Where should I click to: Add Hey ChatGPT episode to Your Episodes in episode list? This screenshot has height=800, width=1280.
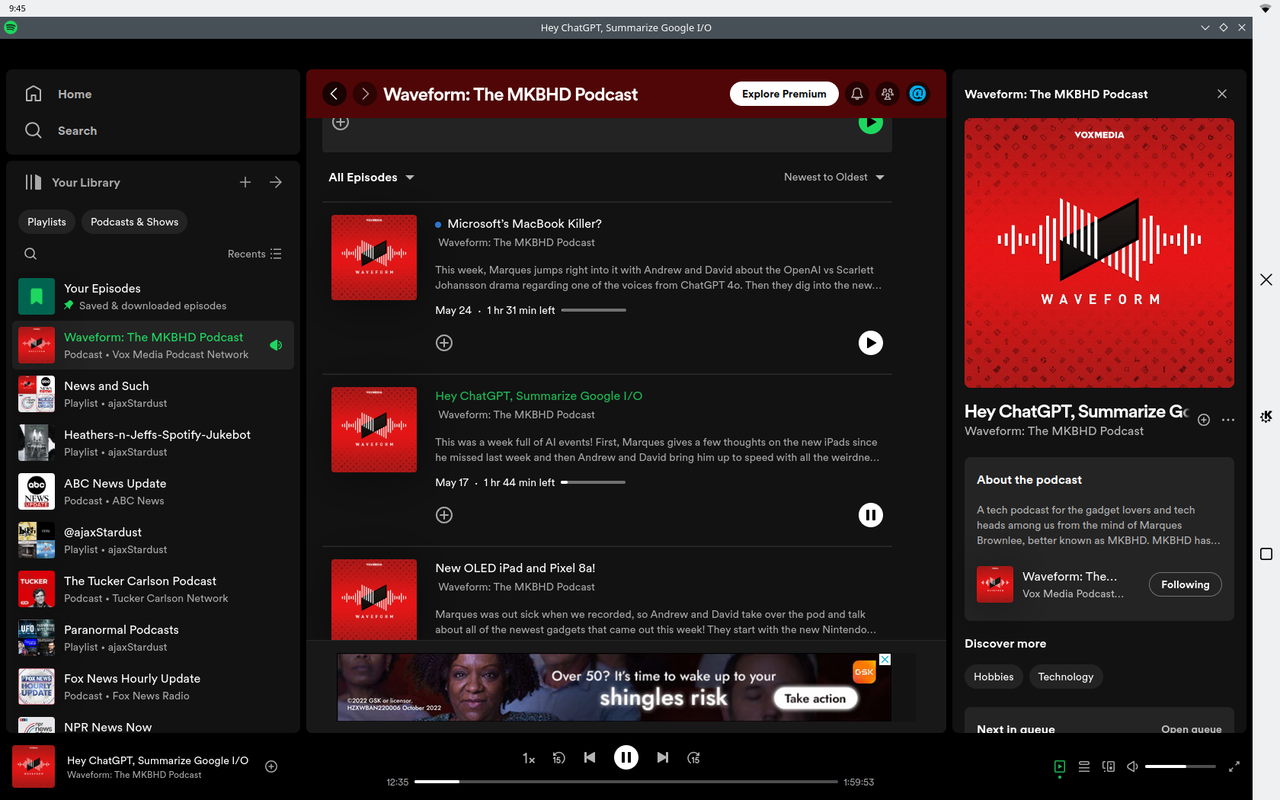coord(444,515)
